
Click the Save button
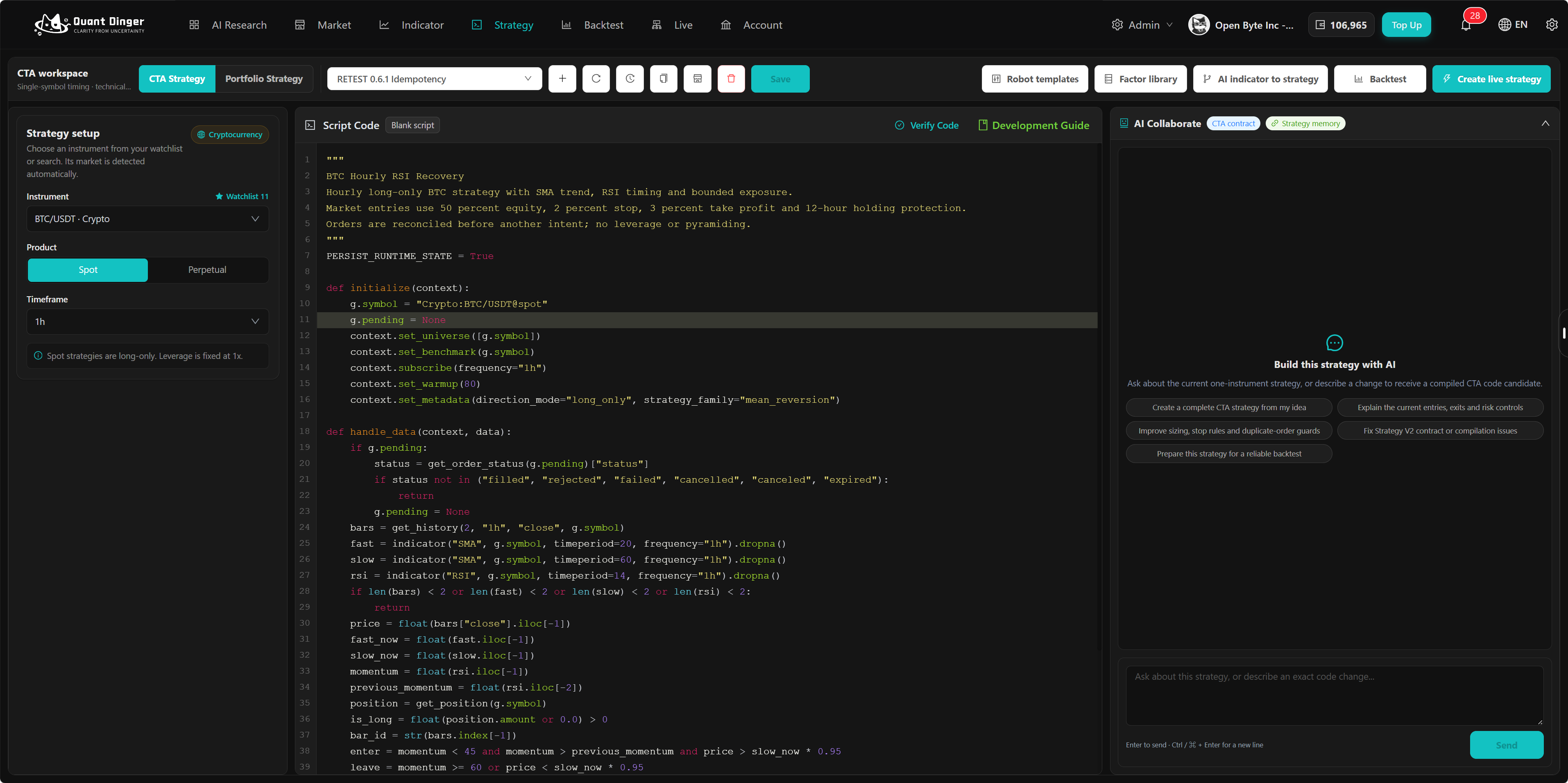[x=780, y=79]
